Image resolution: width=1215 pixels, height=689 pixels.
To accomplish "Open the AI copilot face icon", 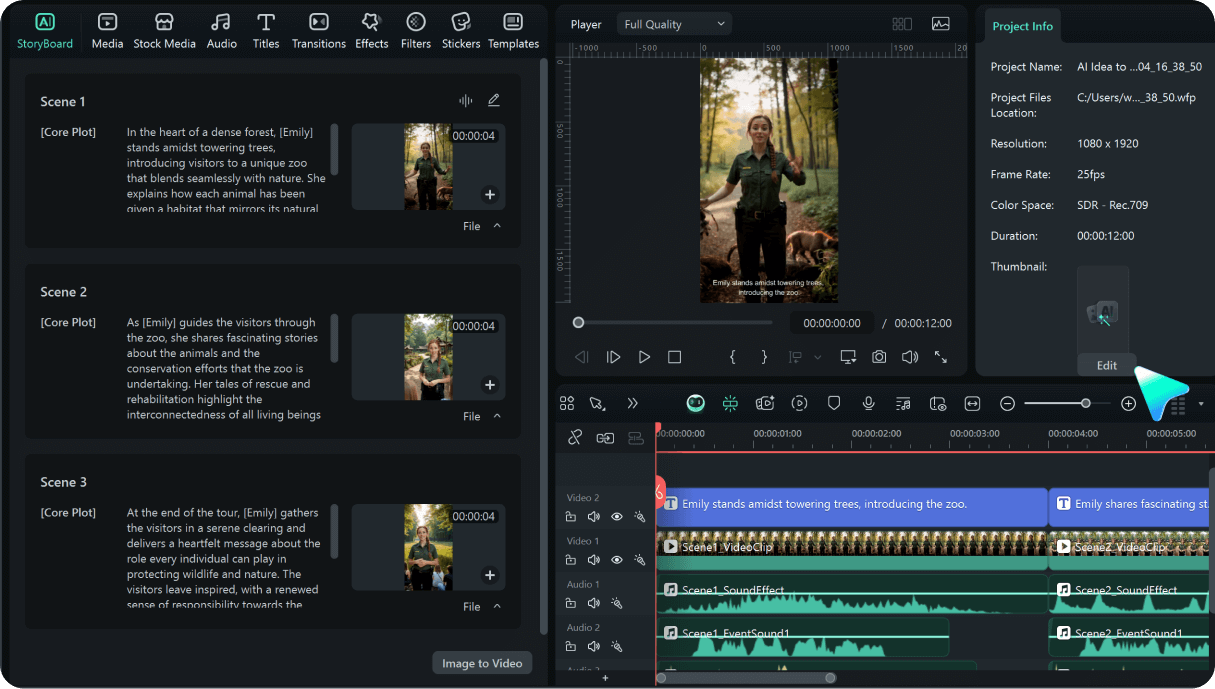I will point(696,403).
